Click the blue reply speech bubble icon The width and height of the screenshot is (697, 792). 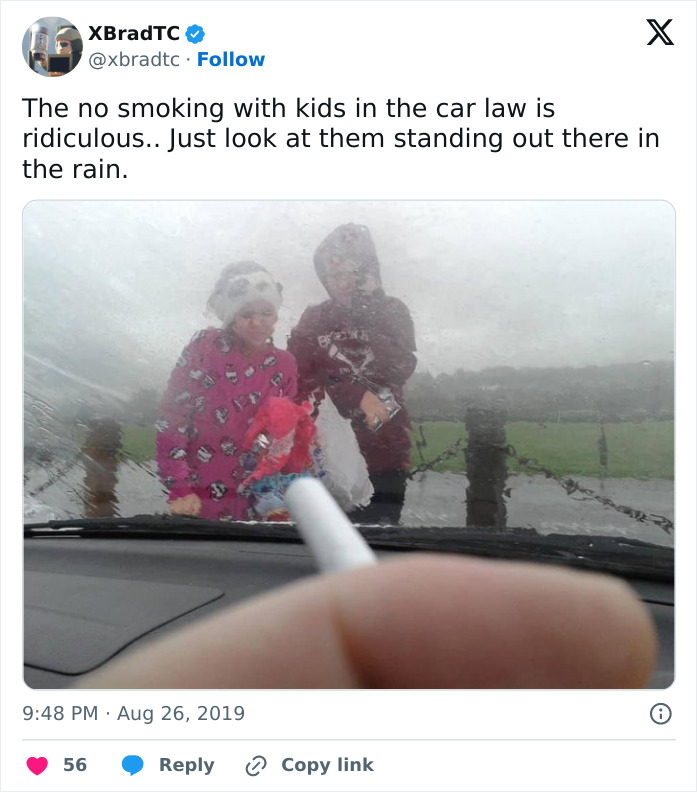133,765
